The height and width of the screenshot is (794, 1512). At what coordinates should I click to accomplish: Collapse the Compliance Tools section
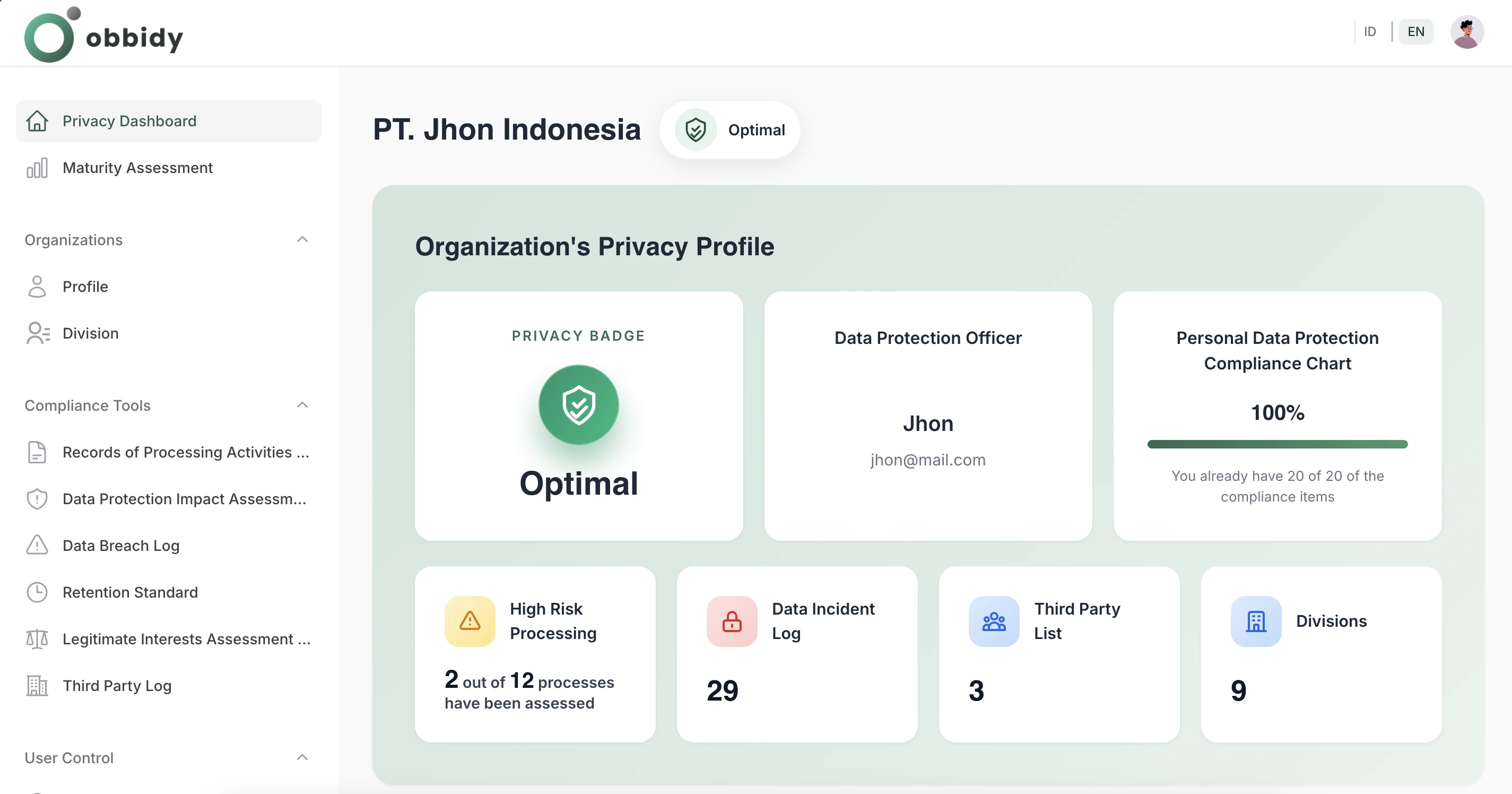pyautogui.click(x=302, y=404)
